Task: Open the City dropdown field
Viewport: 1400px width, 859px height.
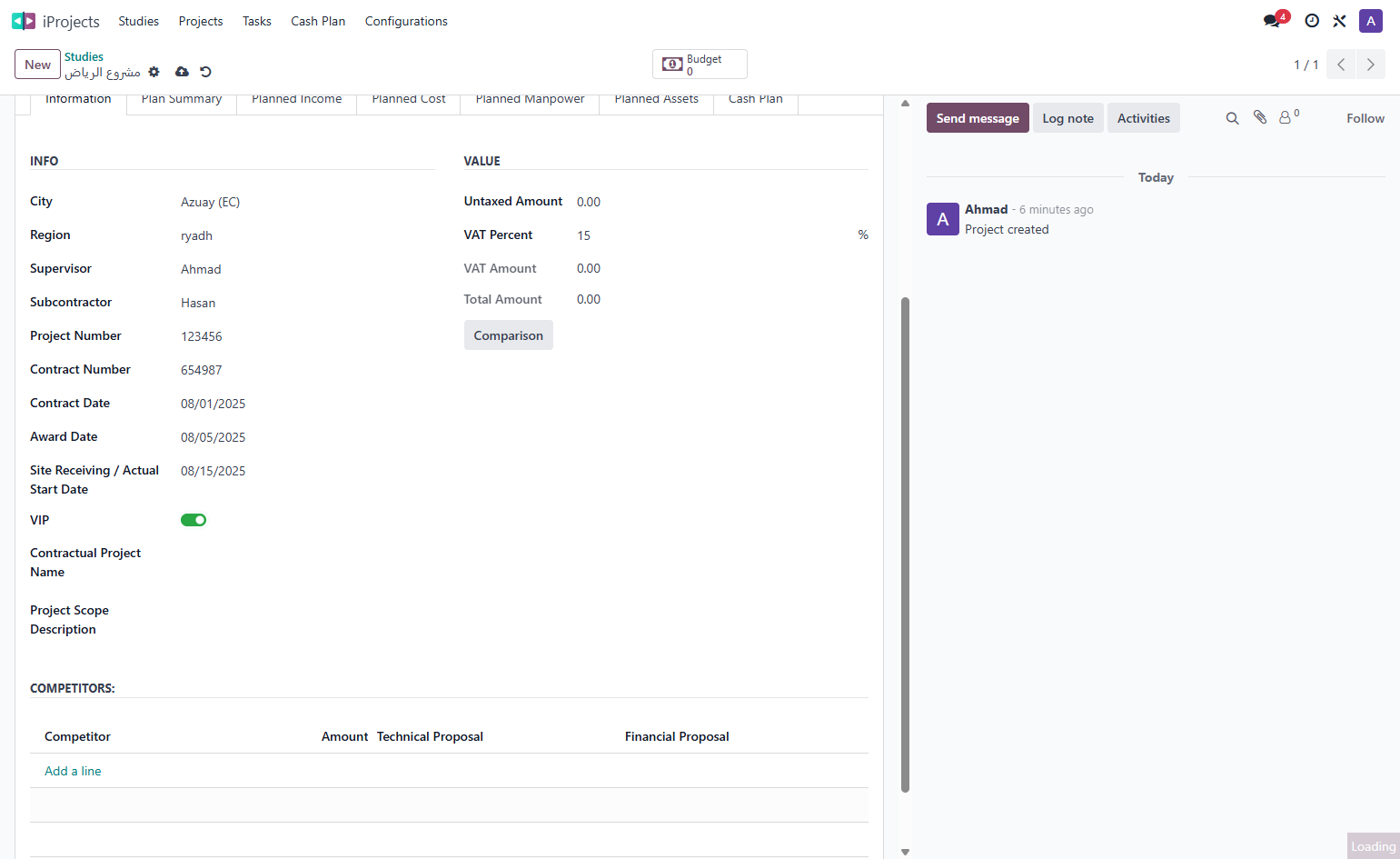Action: pyautogui.click(x=307, y=202)
